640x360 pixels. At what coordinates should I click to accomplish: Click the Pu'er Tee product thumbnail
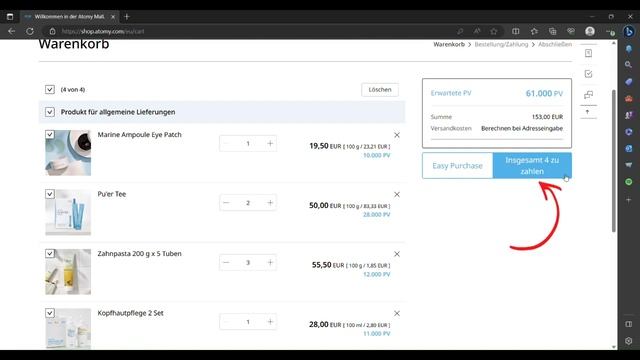tap(68, 212)
